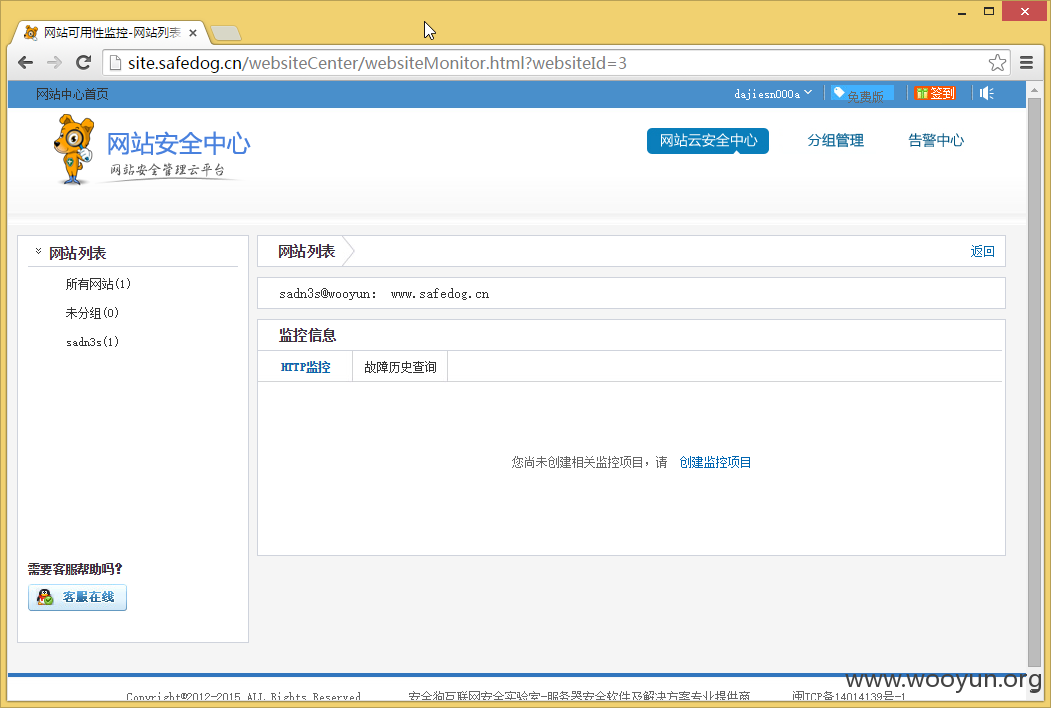The image size is (1051, 708).
Task: Go back with the browser back arrow
Action: click(x=25, y=63)
